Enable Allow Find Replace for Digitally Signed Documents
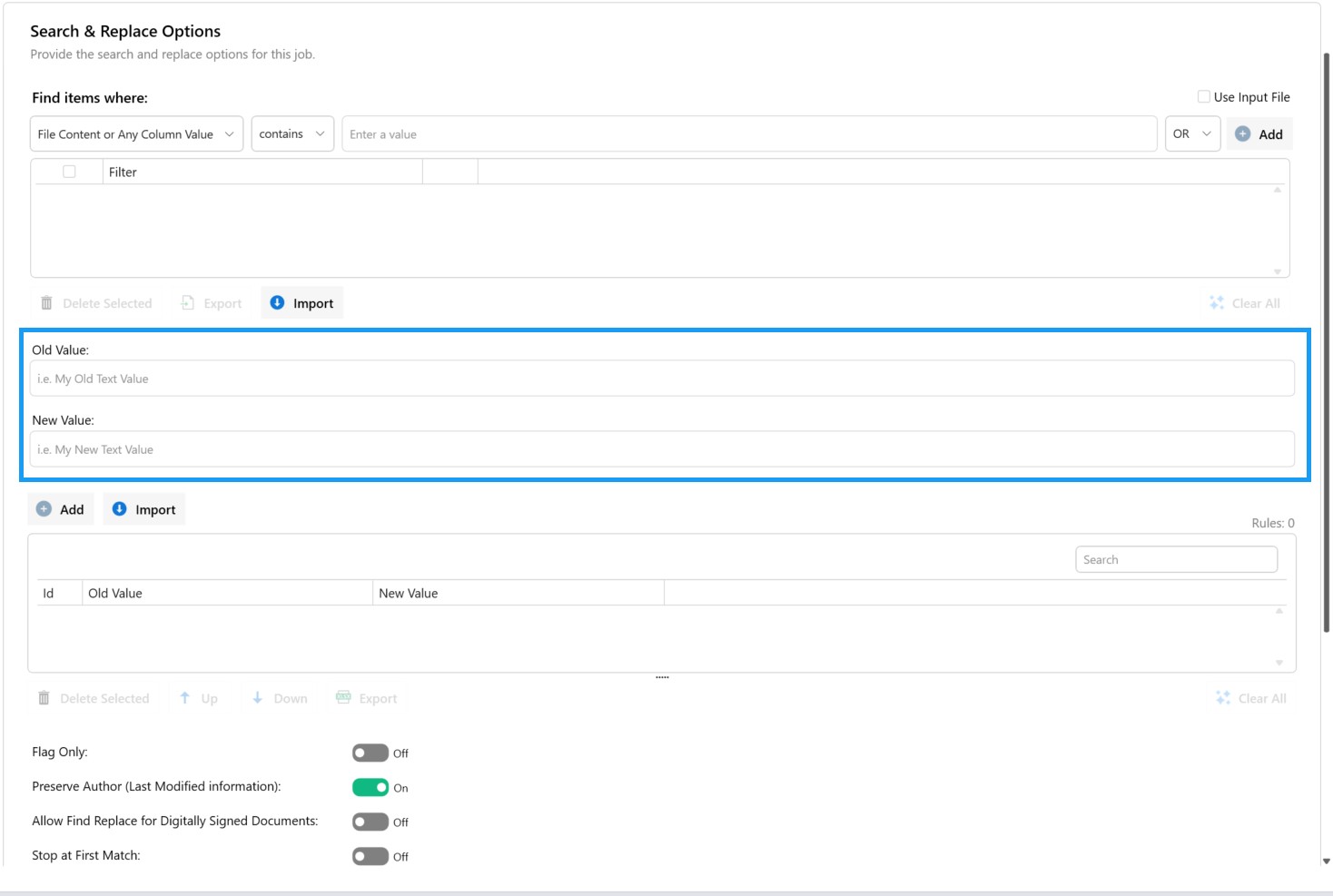Image resolution: width=1333 pixels, height=896 pixels. (370, 822)
